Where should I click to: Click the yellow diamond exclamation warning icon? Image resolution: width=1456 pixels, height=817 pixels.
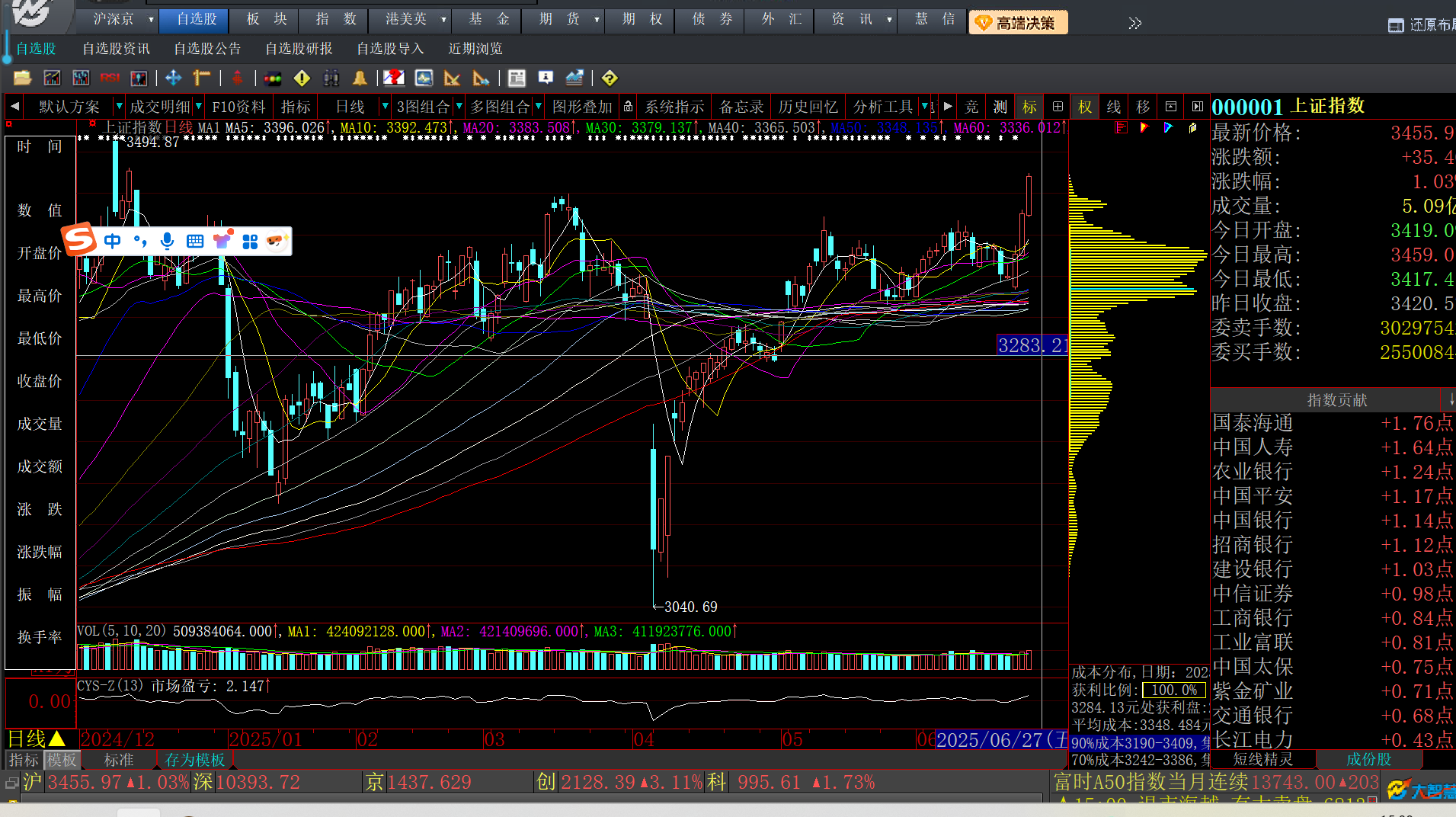(x=302, y=78)
